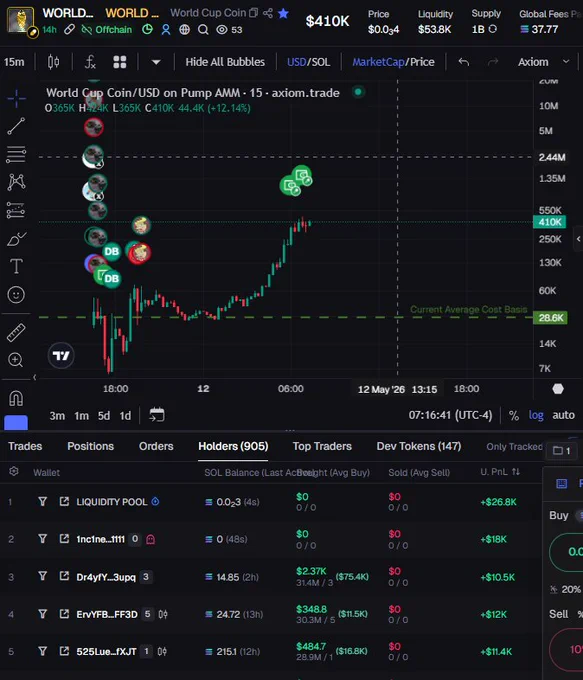583x680 pixels.
Task: Open the Top Traders tab
Action: [x=322, y=446]
